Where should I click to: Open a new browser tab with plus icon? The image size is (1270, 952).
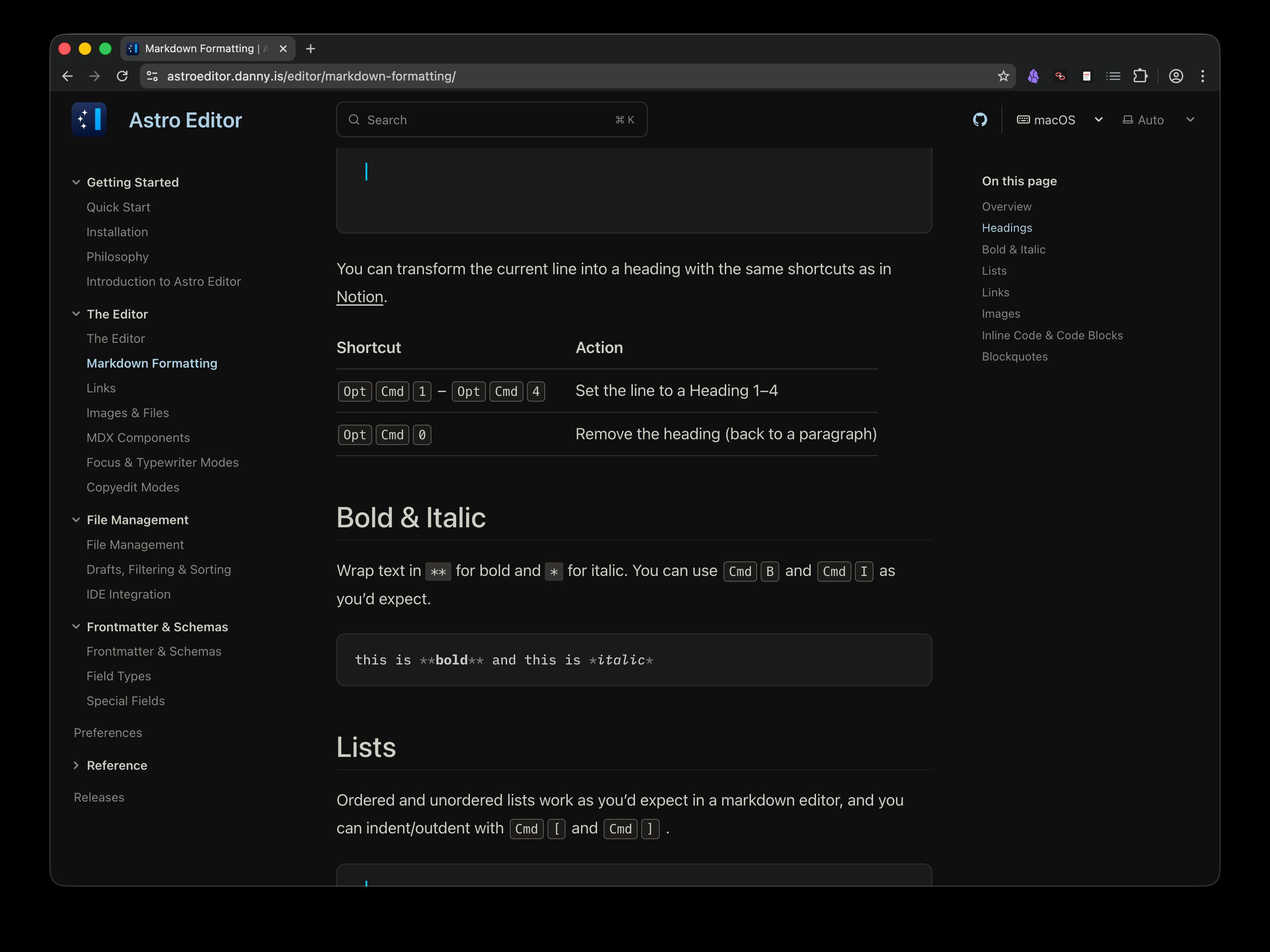tap(311, 49)
